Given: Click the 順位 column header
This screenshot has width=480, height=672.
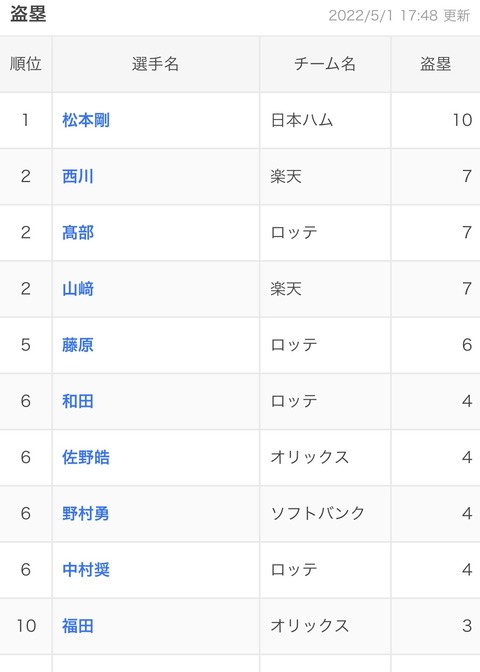Looking at the screenshot, I should click(x=26, y=64).
